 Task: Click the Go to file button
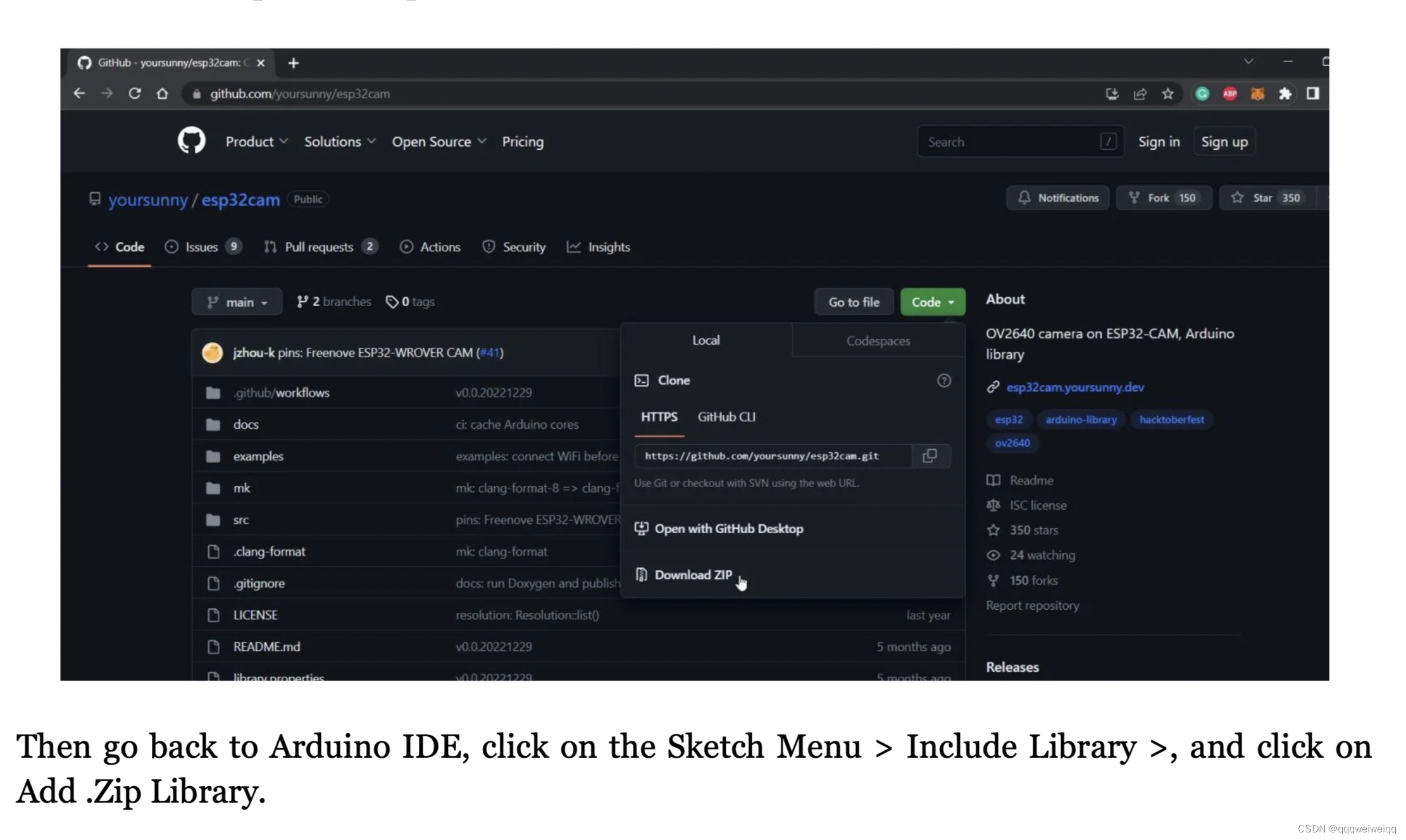[x=854, y=302]
